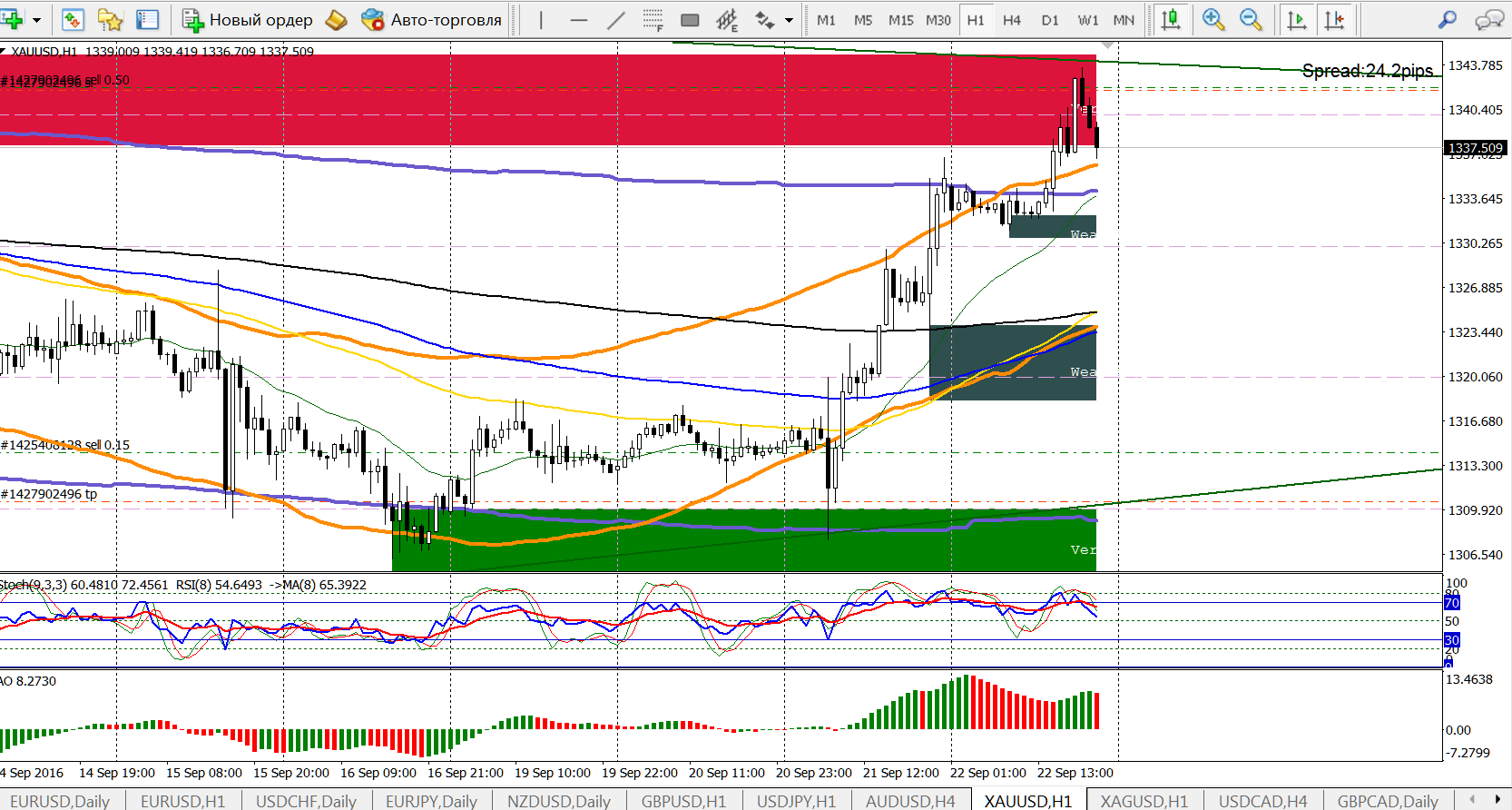Open the EURUSD,H1 chart tab
Viewport: 1512px width, 810px height.
(182, 801)
